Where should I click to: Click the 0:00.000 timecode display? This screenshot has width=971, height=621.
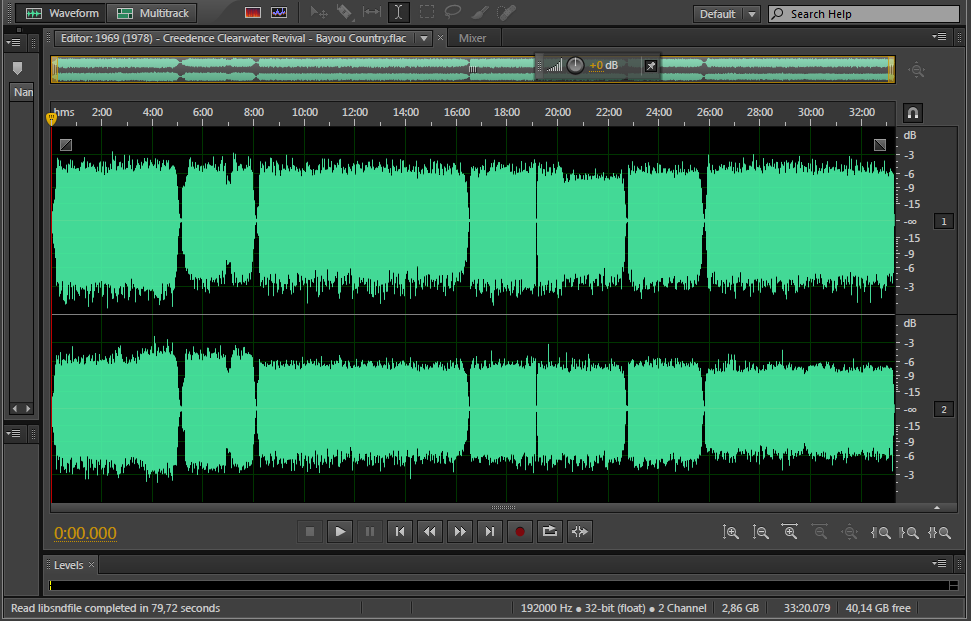pos(85,533)
